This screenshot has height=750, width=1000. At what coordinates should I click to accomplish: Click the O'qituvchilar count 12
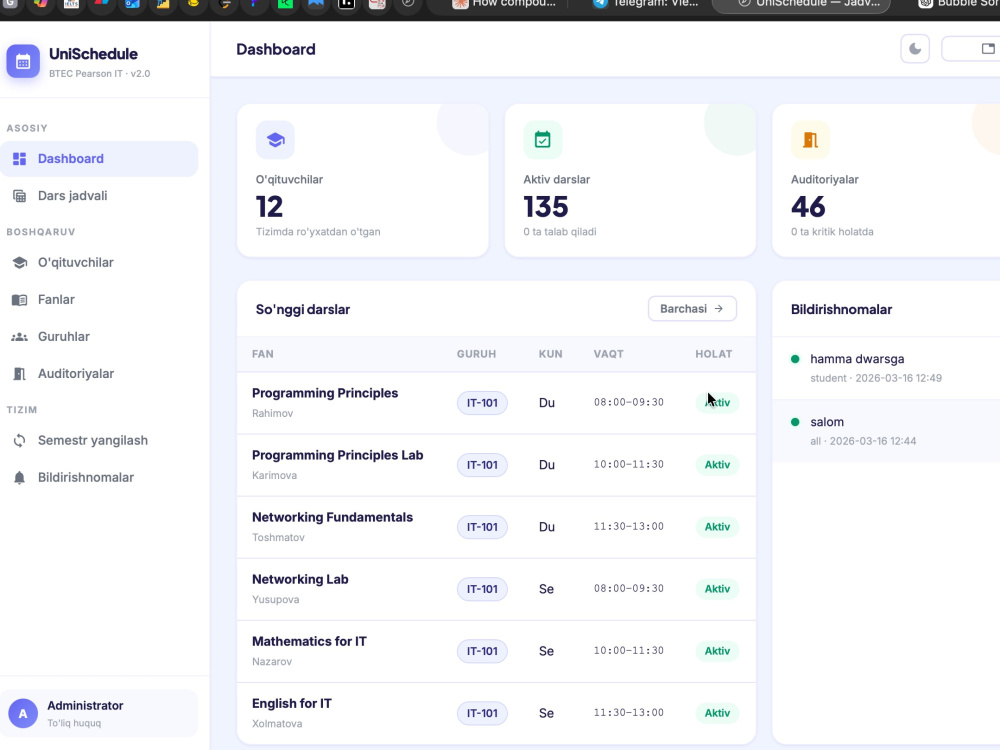pyautogui.click(x=269, y=207)
